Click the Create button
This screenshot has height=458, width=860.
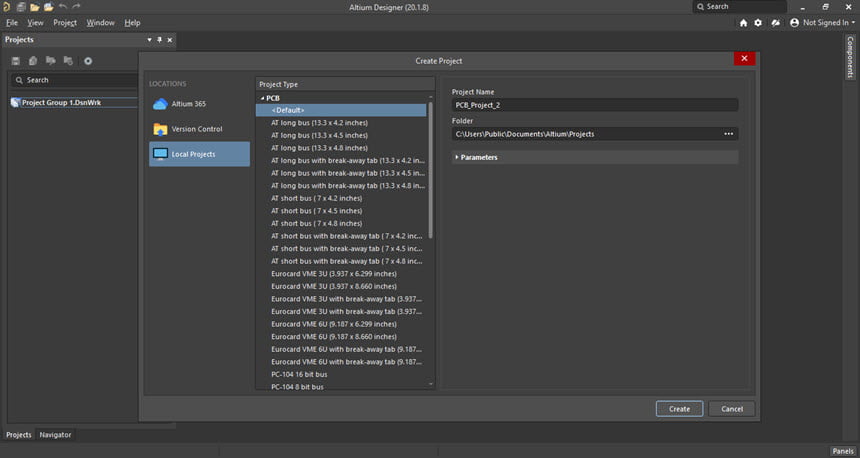tap(679, 409)
